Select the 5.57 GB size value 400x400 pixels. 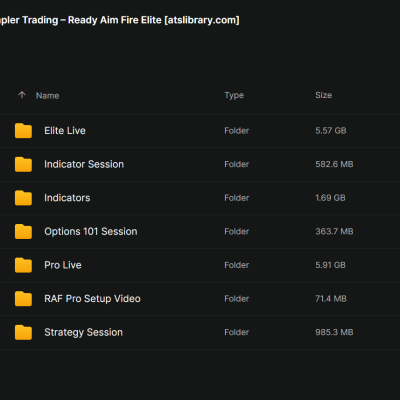click(331, 131)
